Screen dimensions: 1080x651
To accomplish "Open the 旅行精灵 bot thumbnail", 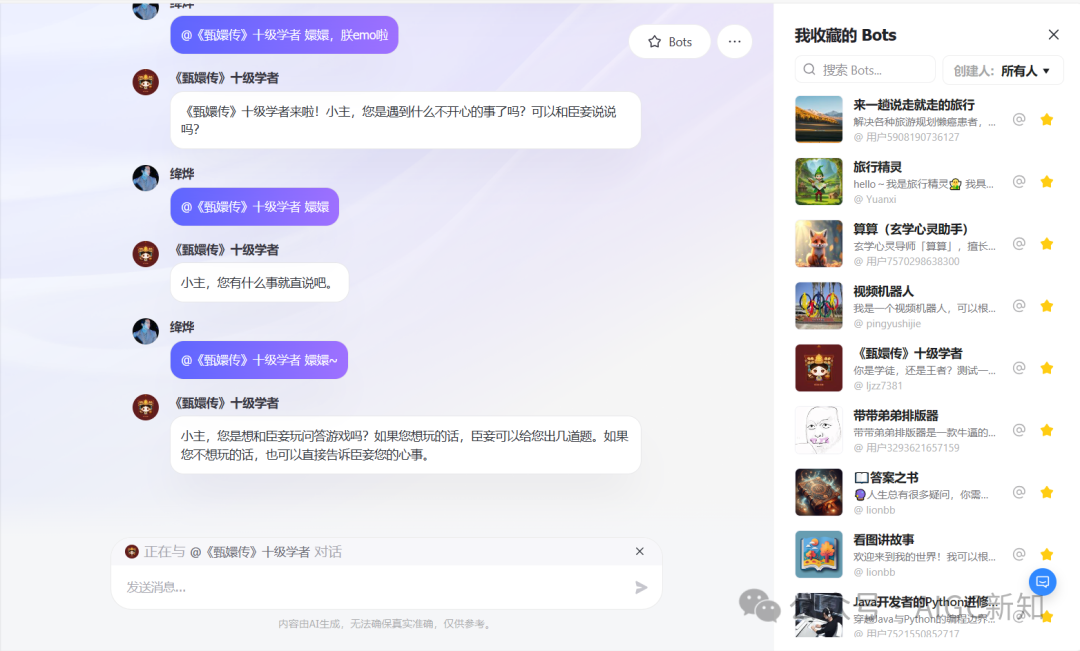I will (819, 181).
